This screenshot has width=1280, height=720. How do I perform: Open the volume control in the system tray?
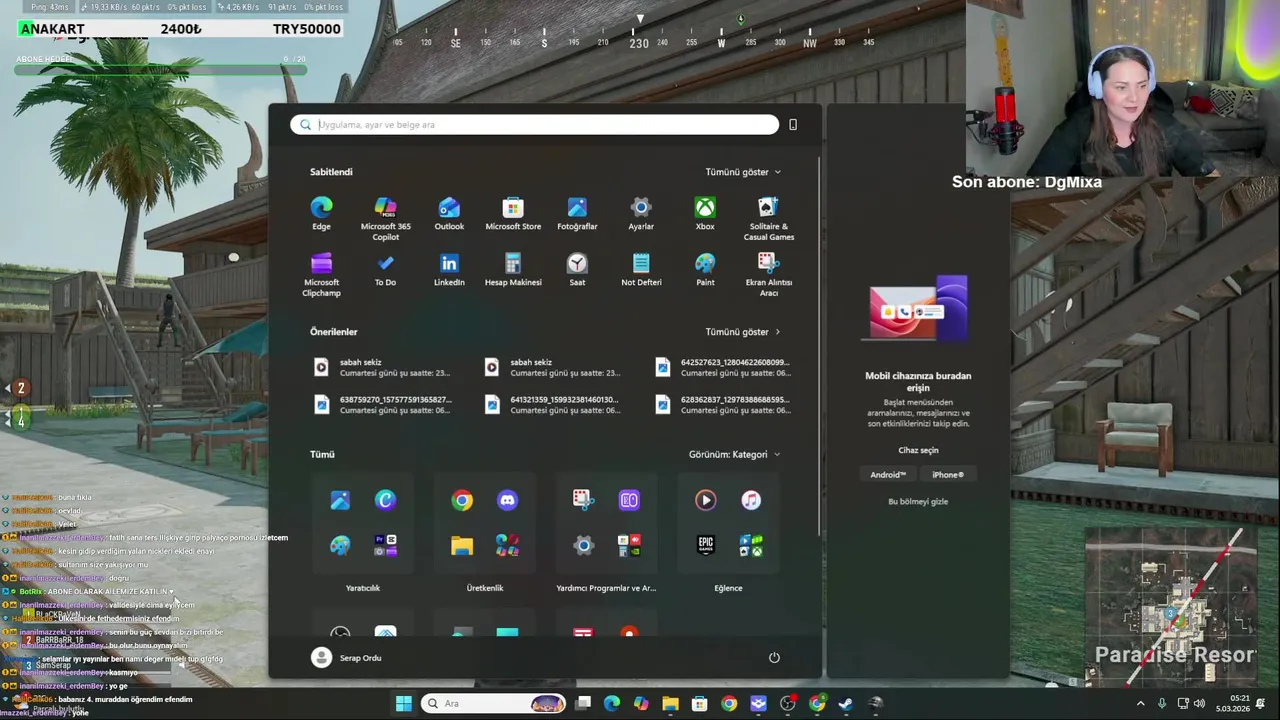pyautogui.click(x=1199, y=703)
